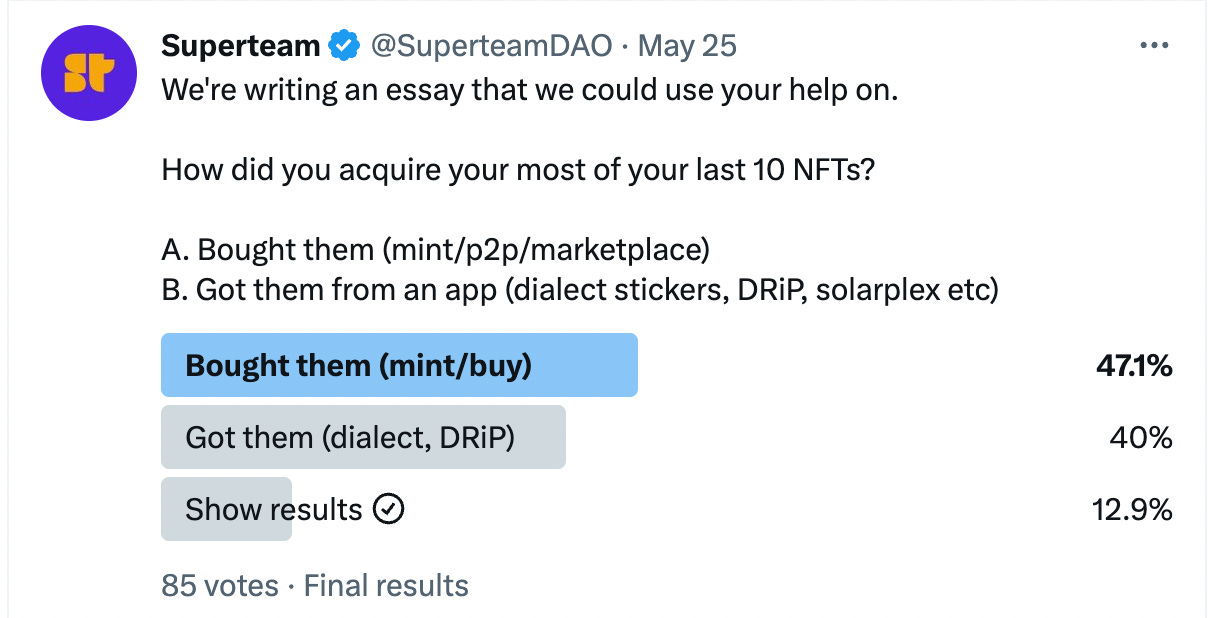
Task: Click the May 25 timestamp link
Action: [686, 45]
